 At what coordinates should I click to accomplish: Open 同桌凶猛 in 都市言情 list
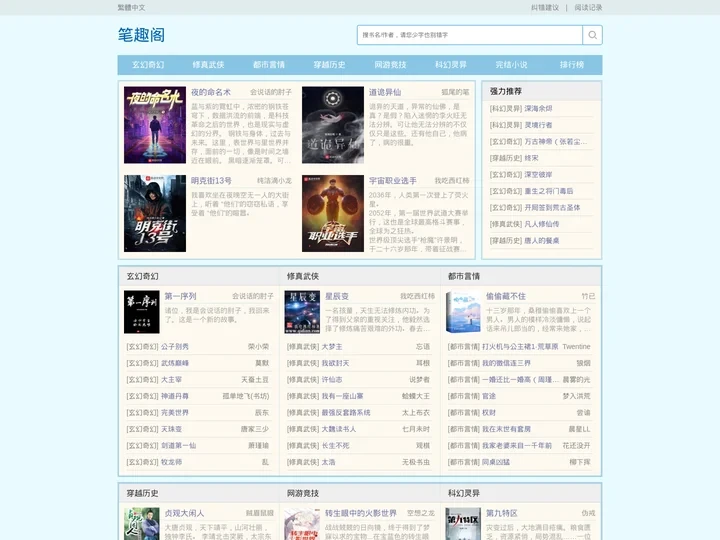click(496, 462)
